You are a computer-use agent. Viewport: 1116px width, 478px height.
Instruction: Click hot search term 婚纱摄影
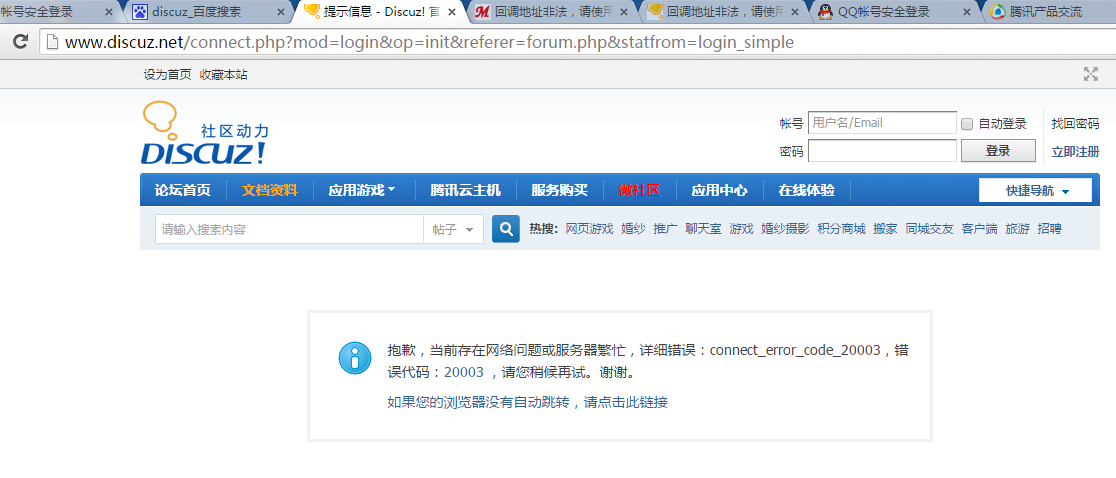pos(785,229)
